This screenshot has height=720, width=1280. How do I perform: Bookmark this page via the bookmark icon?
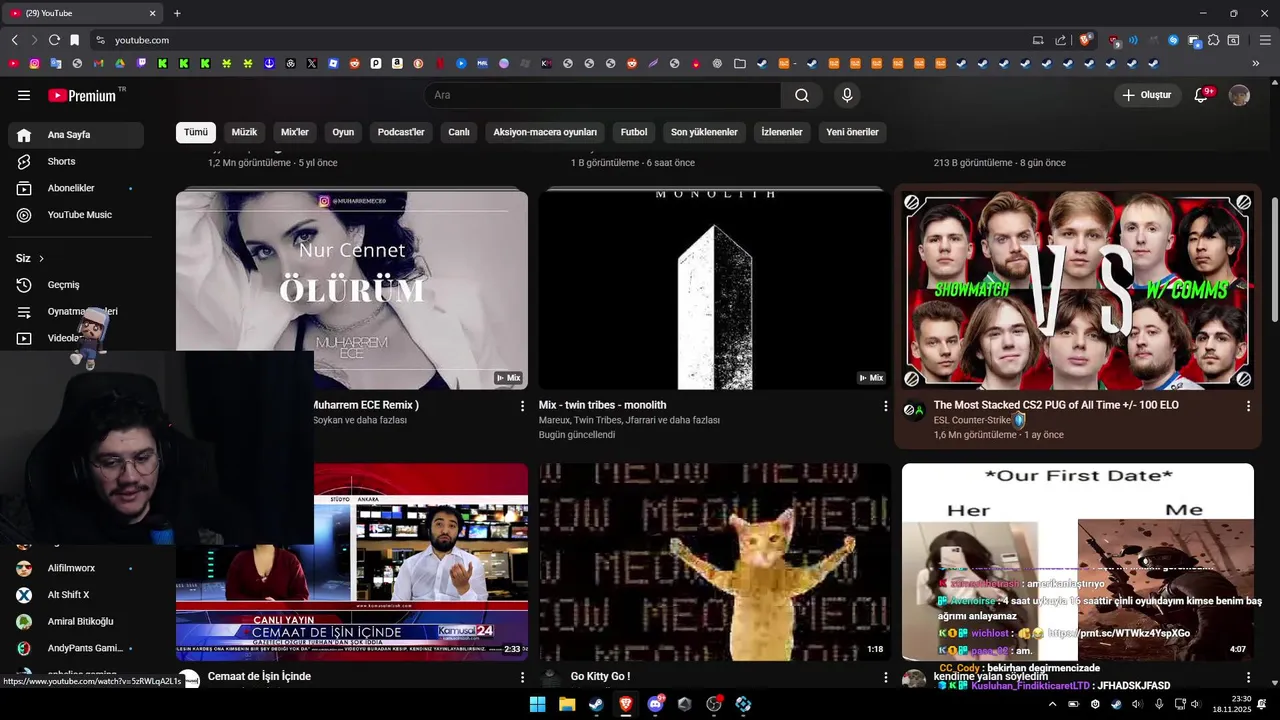coord(74,40)
